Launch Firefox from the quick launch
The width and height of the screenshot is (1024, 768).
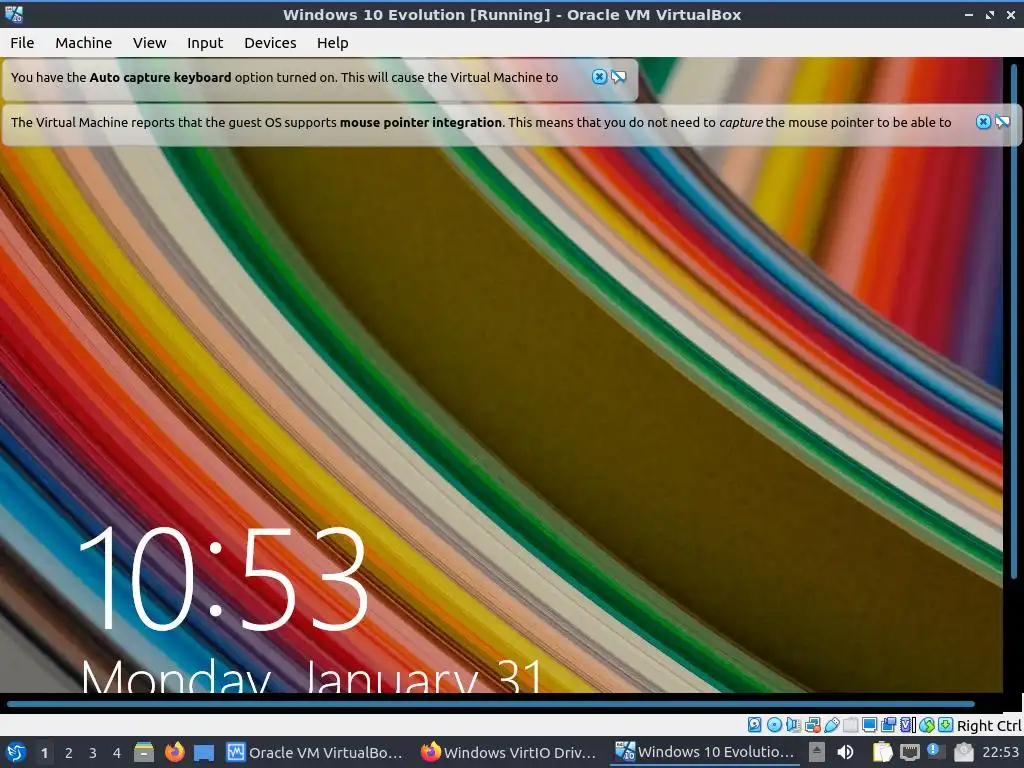[174, 752]
